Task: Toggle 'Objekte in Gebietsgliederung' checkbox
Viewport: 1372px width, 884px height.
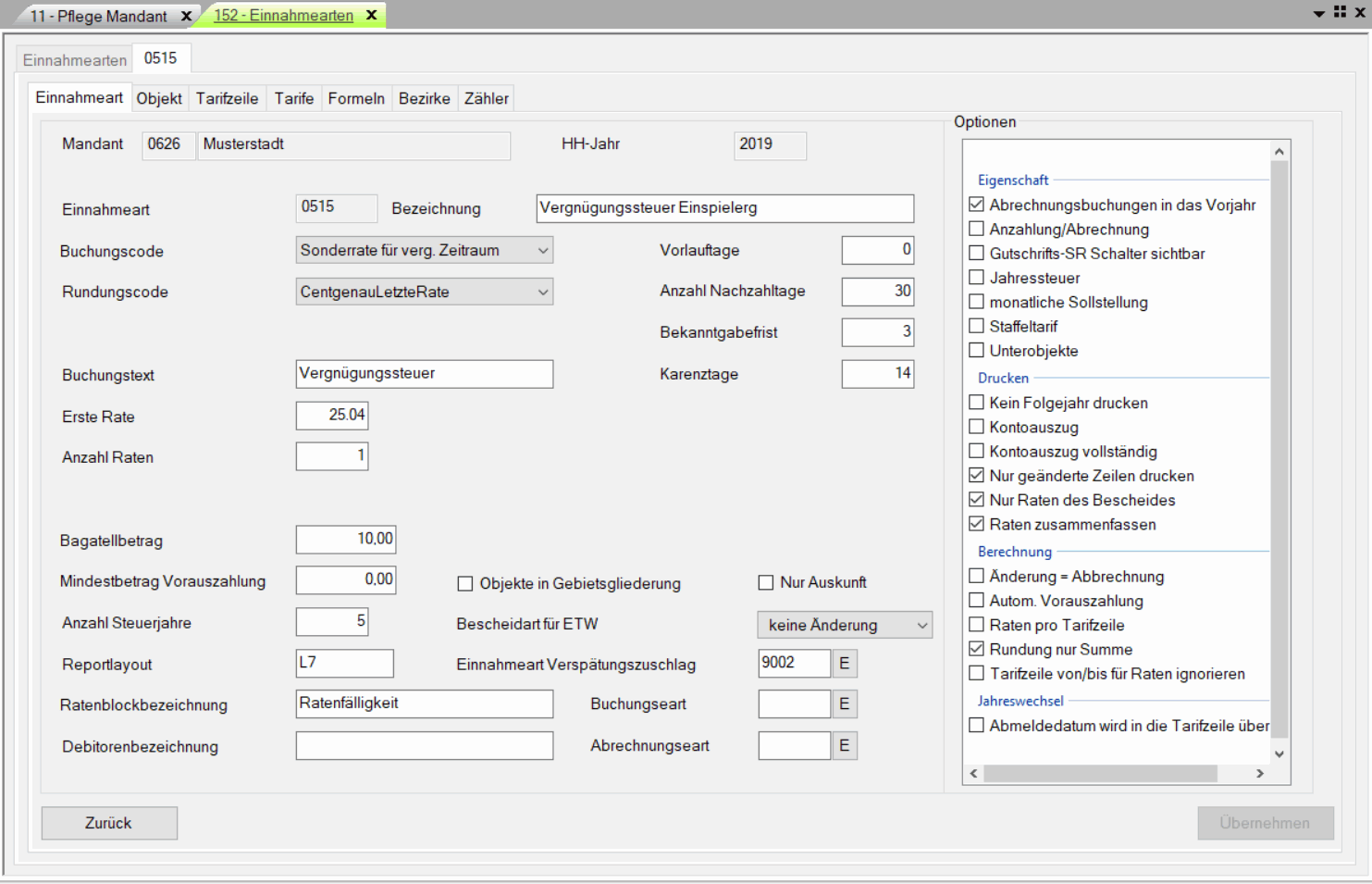Action: (x=465, y=584)
